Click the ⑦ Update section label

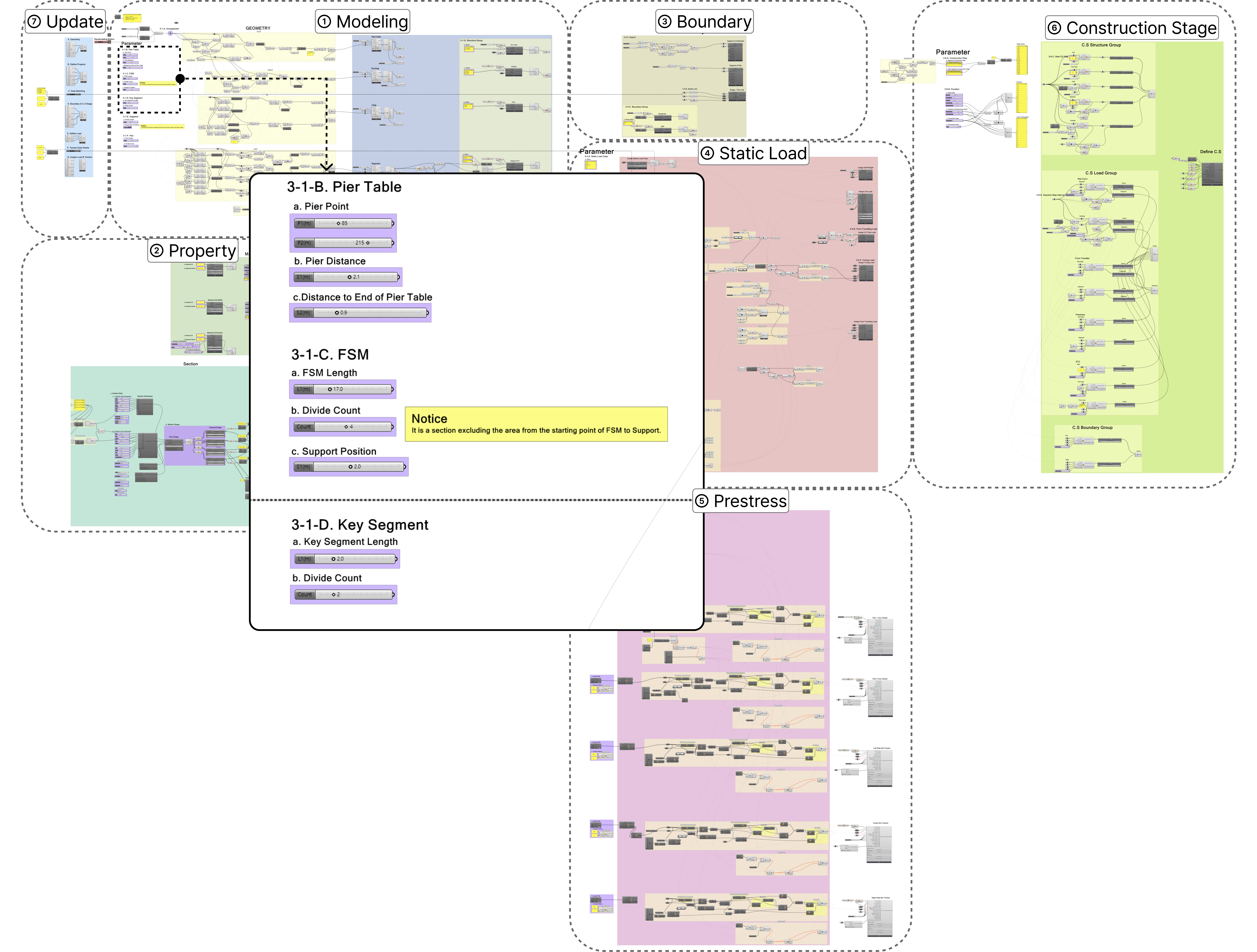(x=65, y=22)
